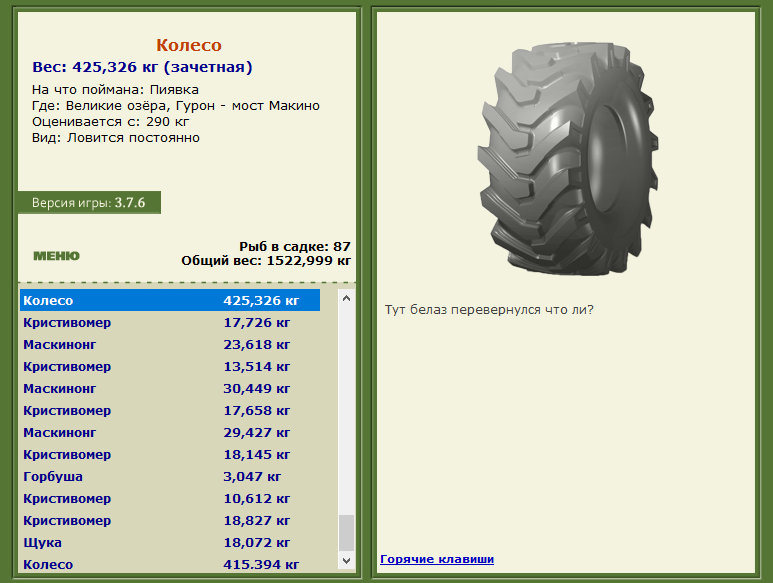This screenshot has height=583, width=773.
Task: Select the Маскинонг 23,618 кг entry
Action: 170,344
